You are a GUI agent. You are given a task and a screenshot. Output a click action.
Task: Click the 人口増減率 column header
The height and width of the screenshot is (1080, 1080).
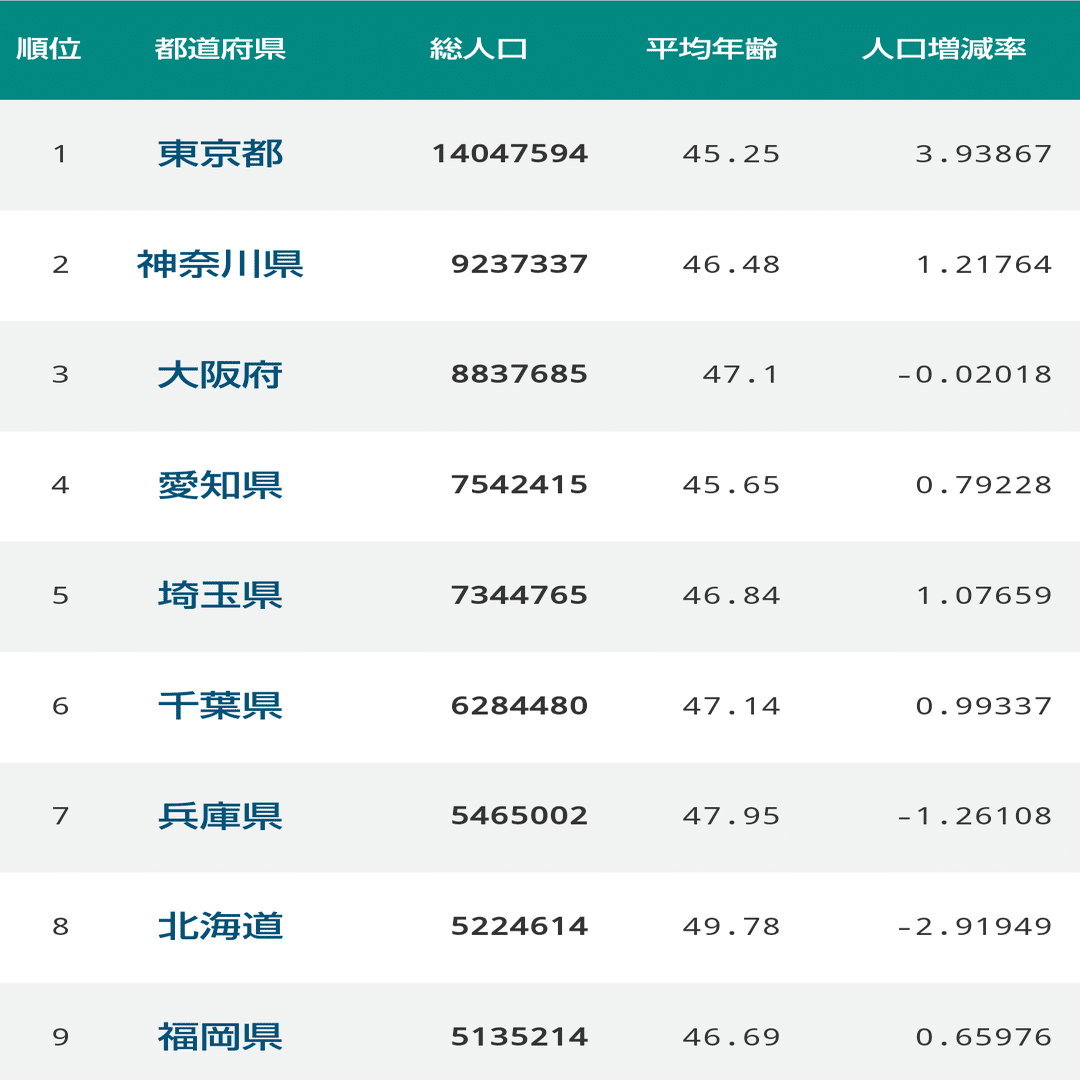(x=944, y=49)
